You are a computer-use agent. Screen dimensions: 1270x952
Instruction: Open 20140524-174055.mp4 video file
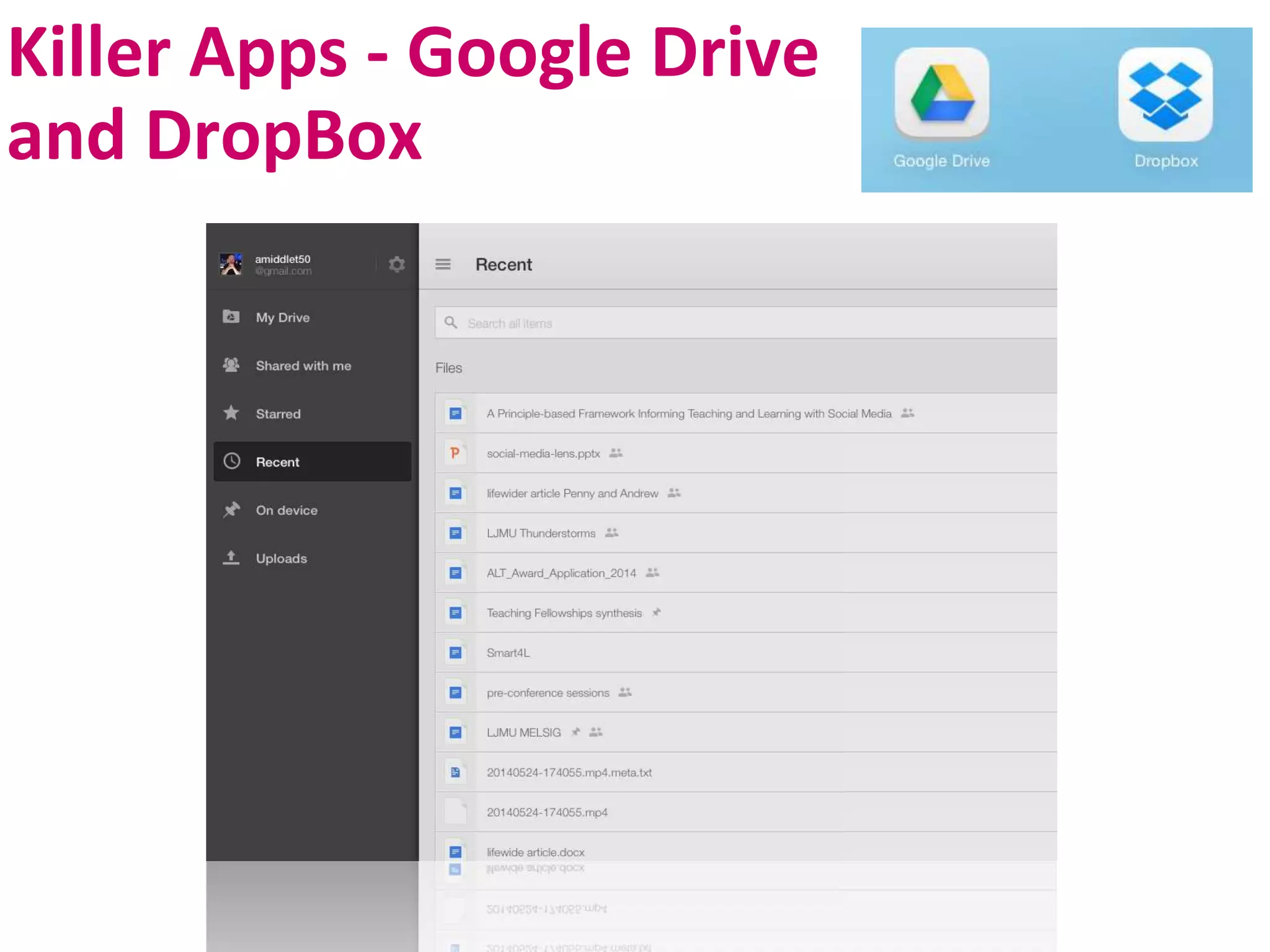[x=746, y=813]
